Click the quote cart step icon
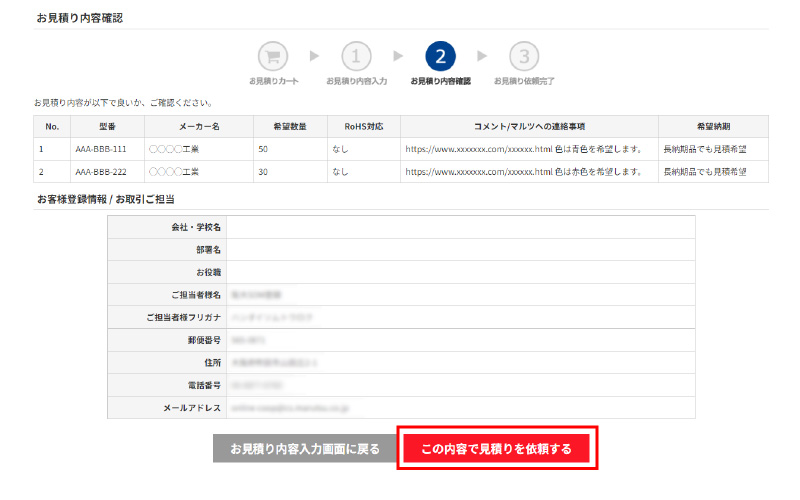 (273, 56)
